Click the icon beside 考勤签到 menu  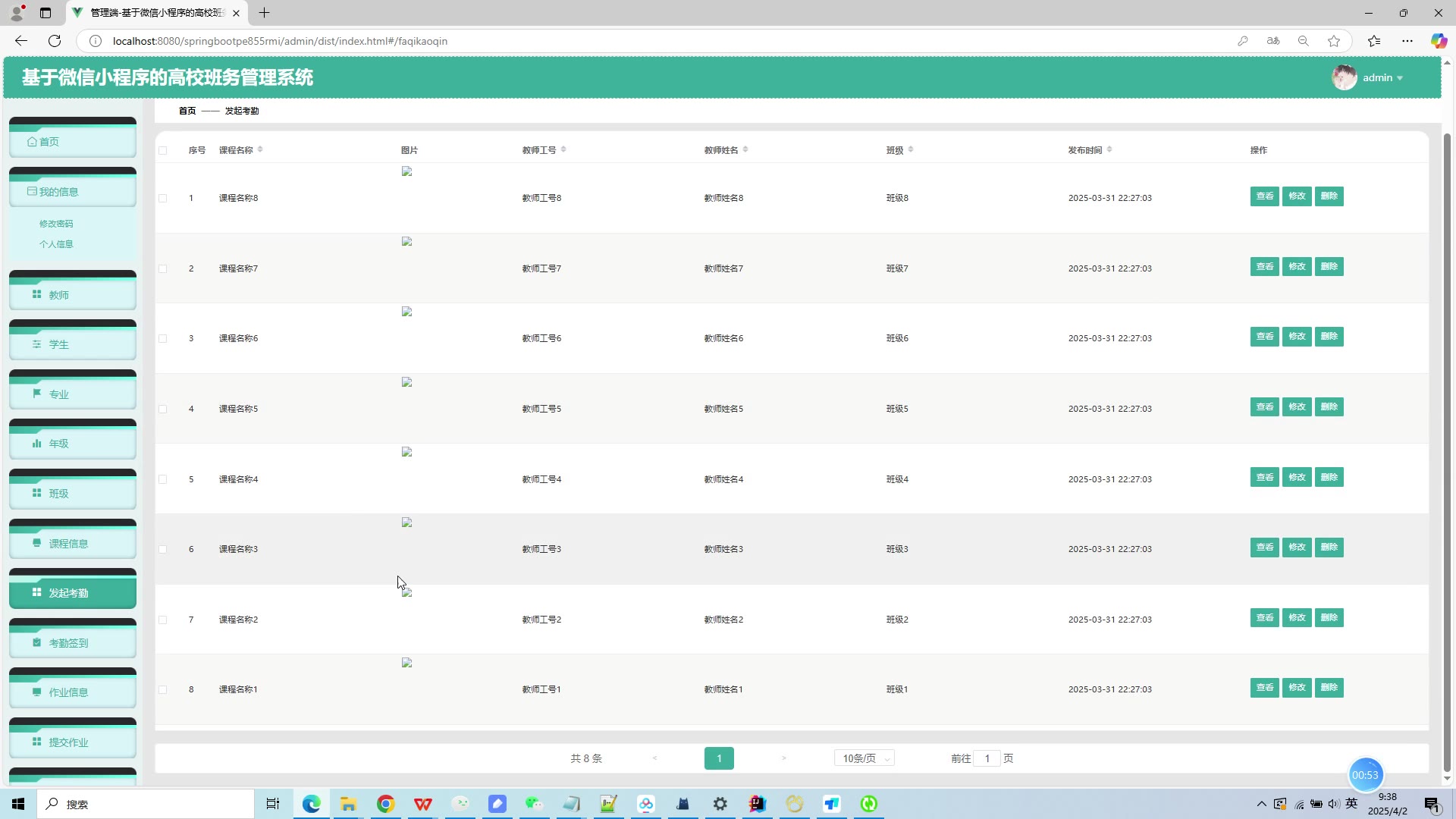36,642
